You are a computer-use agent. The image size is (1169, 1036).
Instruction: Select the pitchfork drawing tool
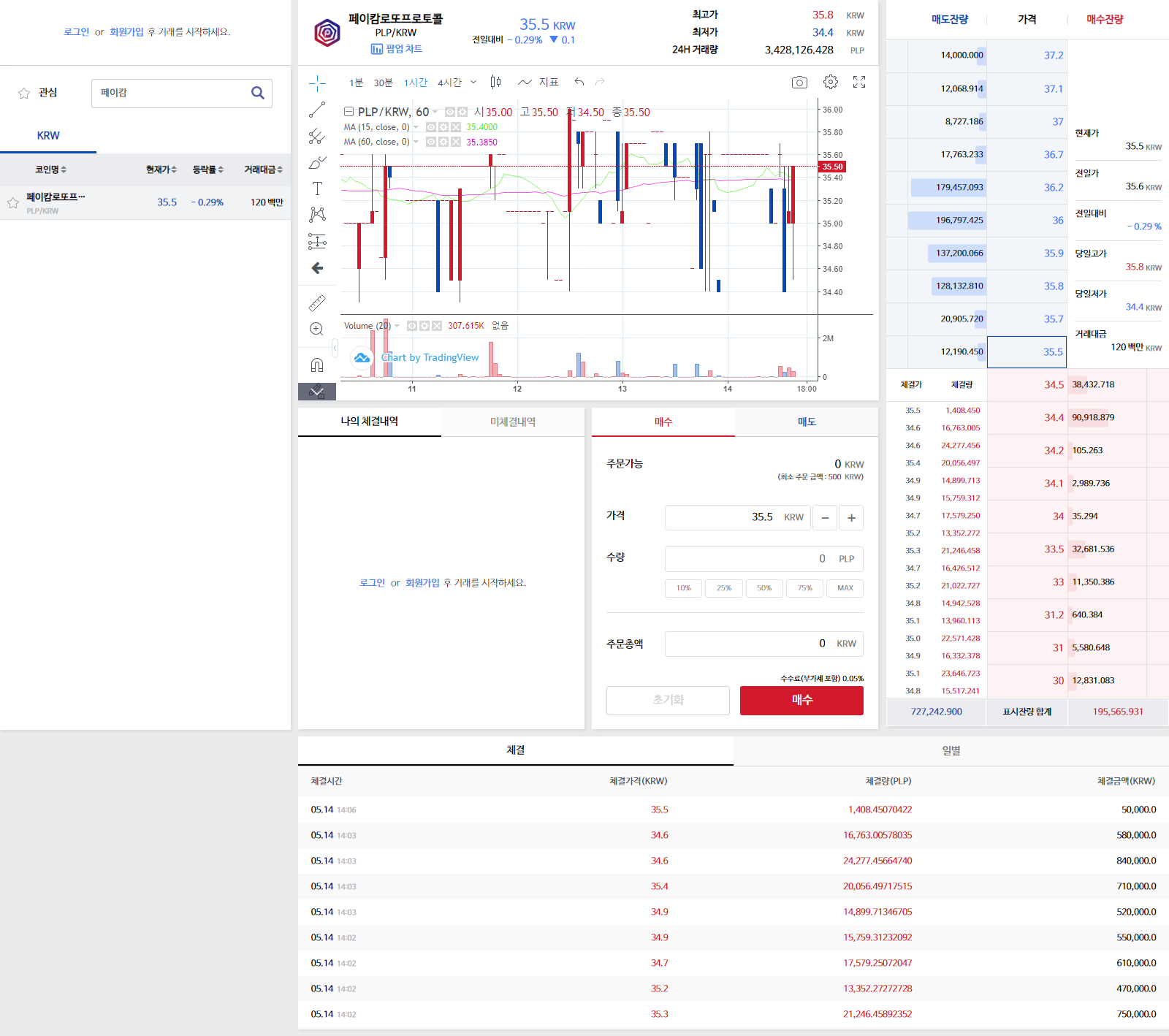point(317,136)
